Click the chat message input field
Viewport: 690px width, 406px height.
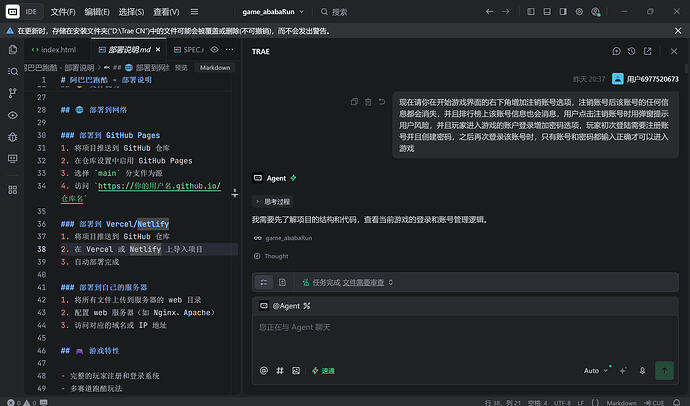coord(465,338)
